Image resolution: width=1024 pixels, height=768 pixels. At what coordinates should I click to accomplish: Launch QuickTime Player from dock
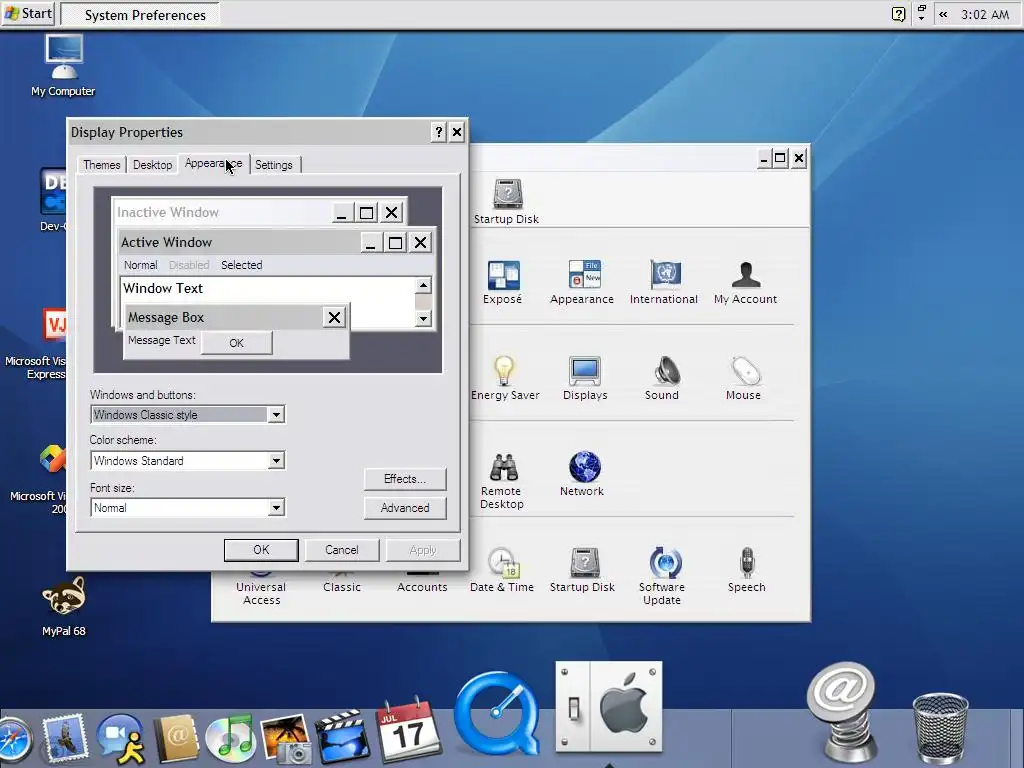click(x=497, y=713)
